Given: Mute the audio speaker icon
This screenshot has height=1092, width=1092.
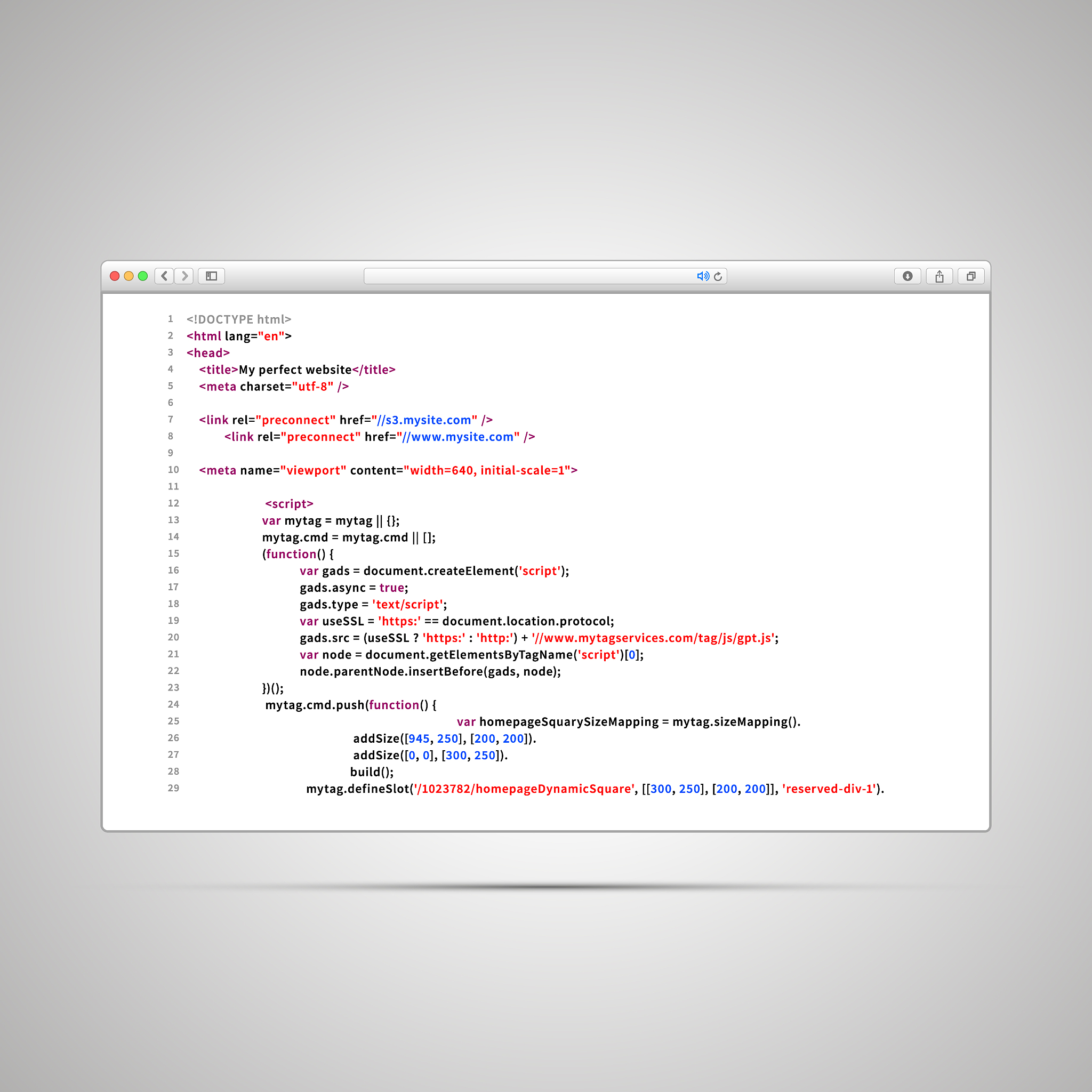Looking at the screenshot, I should 703,276.
